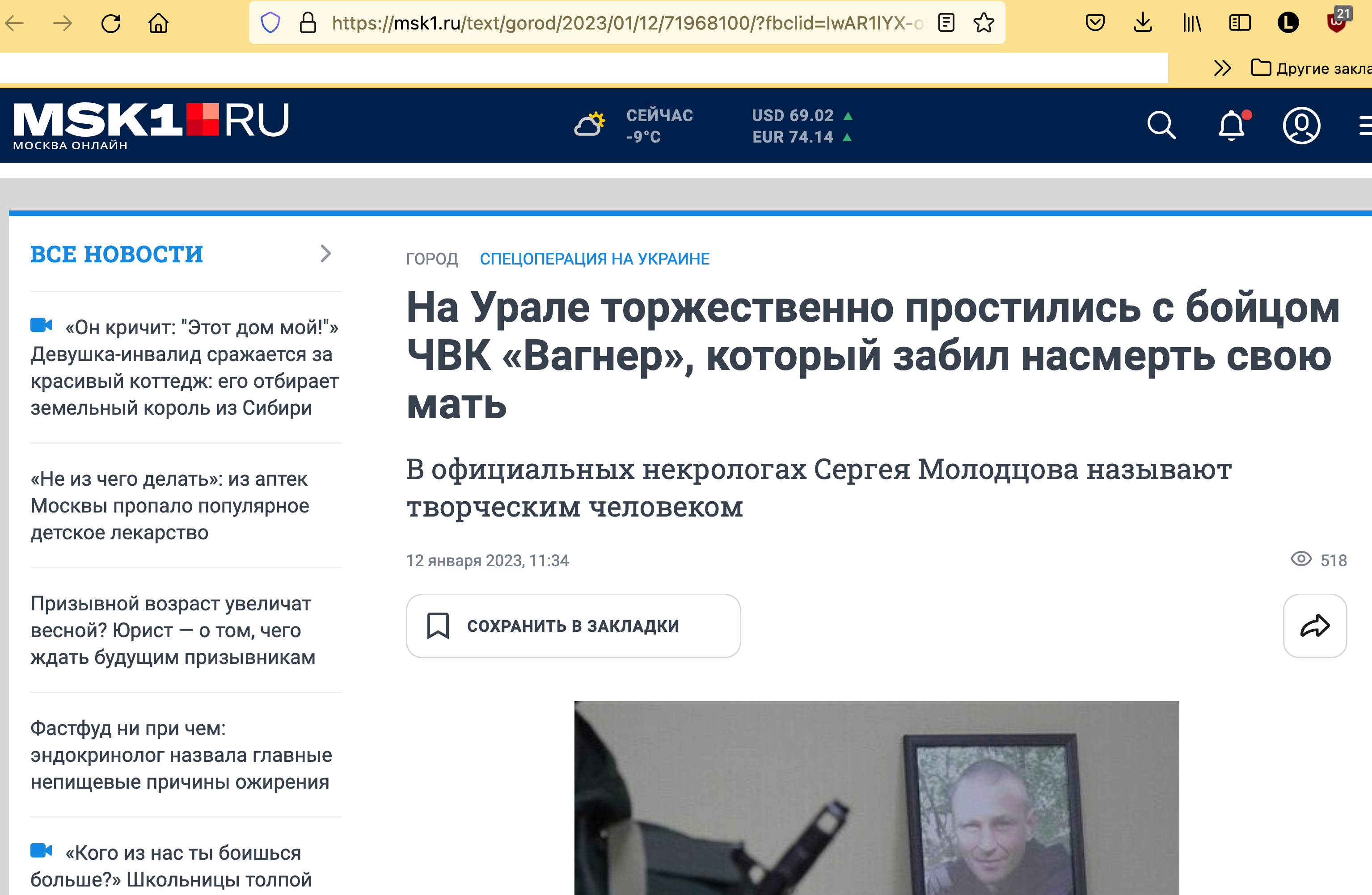Open the MSK1.RU homepage logo

tap(151, 126)
